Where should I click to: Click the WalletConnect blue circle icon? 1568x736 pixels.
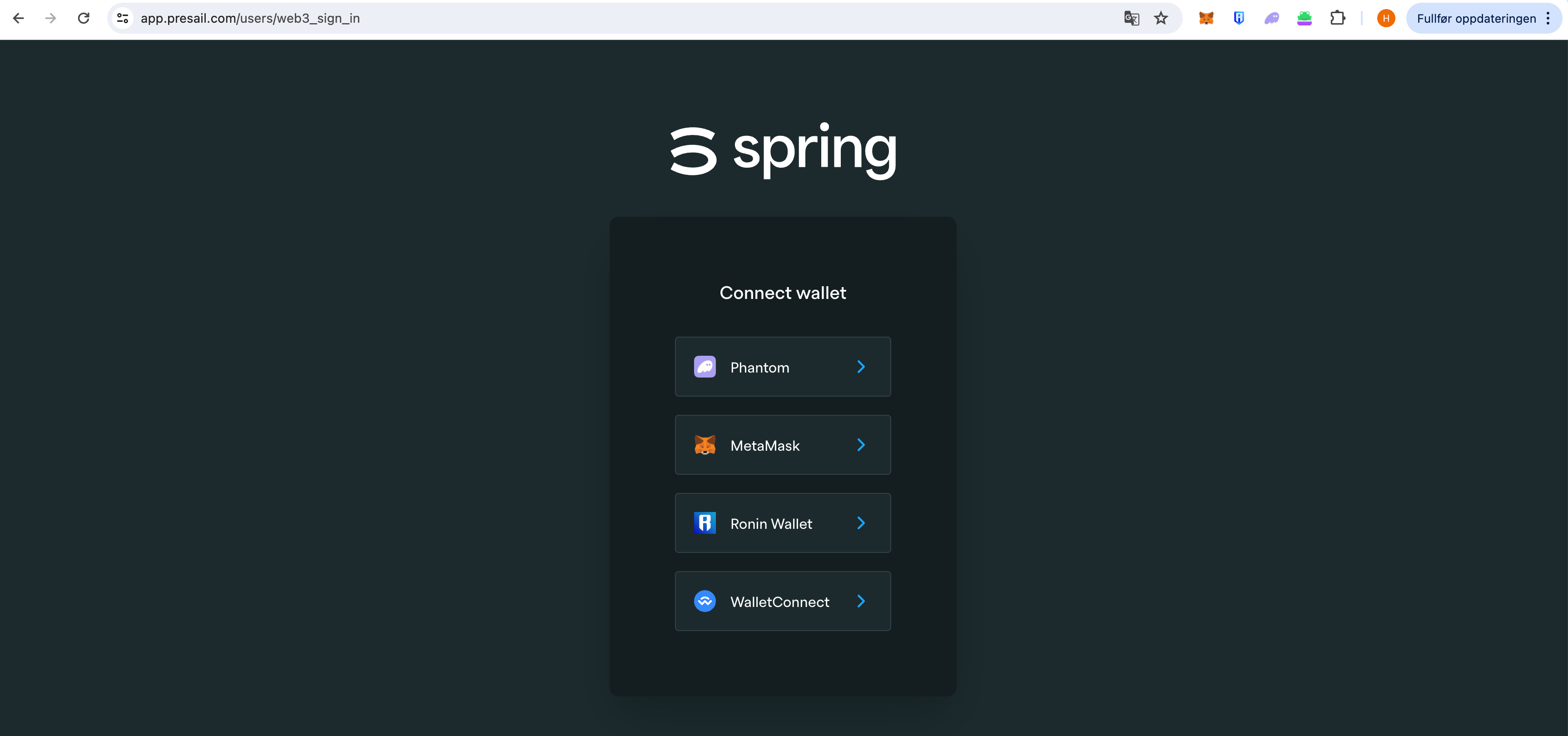pos(705,602)
